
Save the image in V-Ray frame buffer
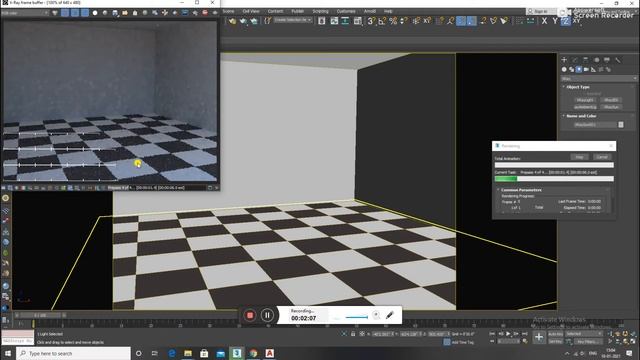115,13
